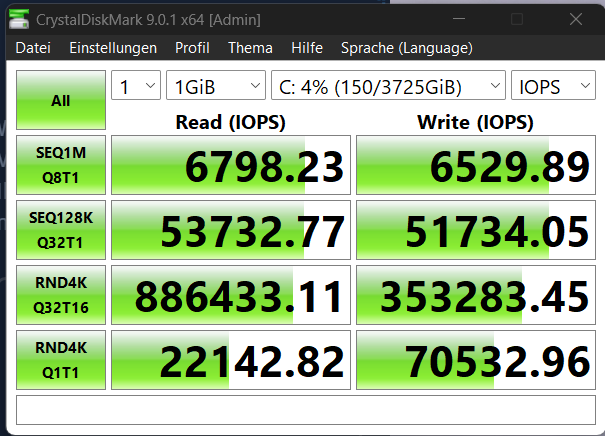Click the RND4K Q1T1 read result 22142.82
Viewport: 605px width, 436px height.
[x=231, y=360]
